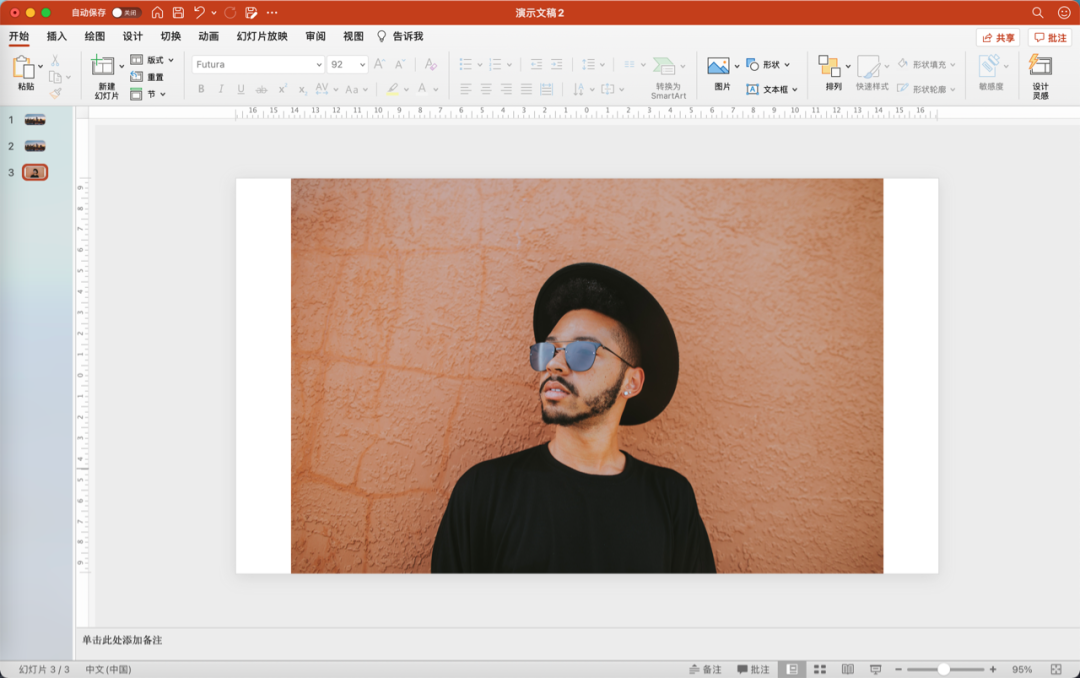
Task: Switch to slide sorter view icon
Action: (x=820, y=669)
